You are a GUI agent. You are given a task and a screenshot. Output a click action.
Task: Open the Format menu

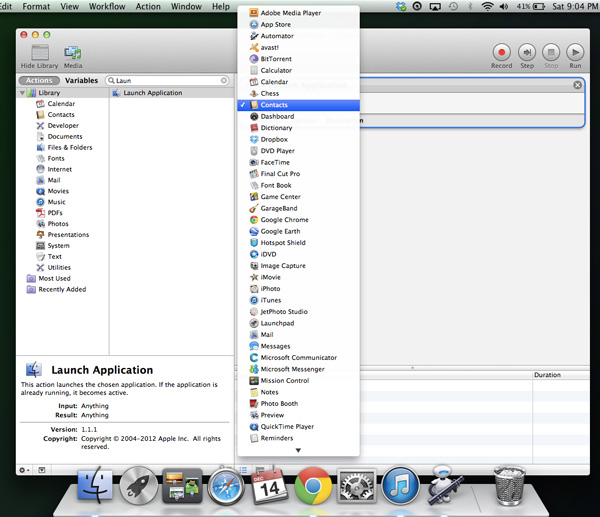pos(36,7)
